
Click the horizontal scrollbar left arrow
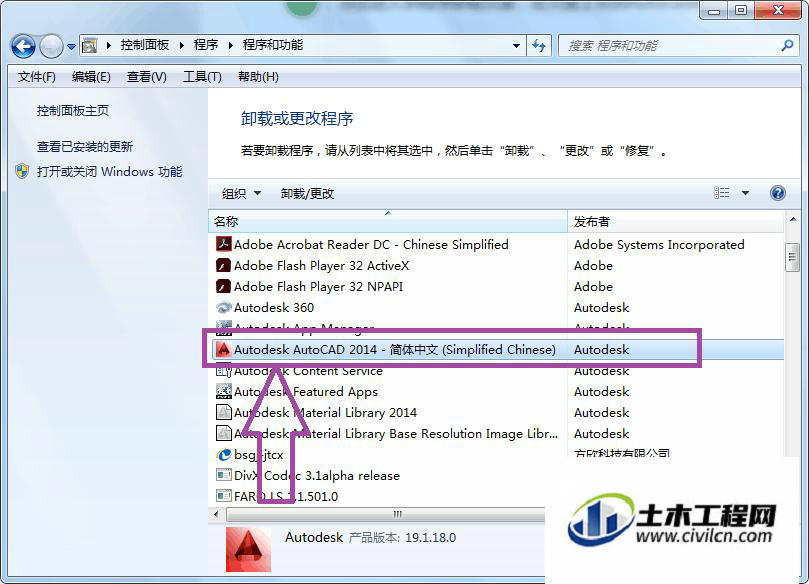click(x=217, y=514)
